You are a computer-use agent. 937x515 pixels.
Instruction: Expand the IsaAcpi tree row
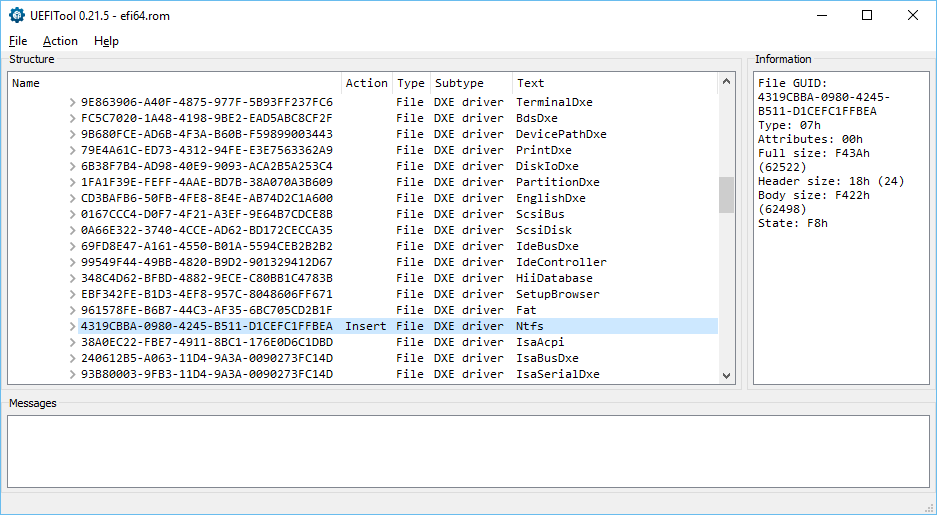tap(72, 342)
